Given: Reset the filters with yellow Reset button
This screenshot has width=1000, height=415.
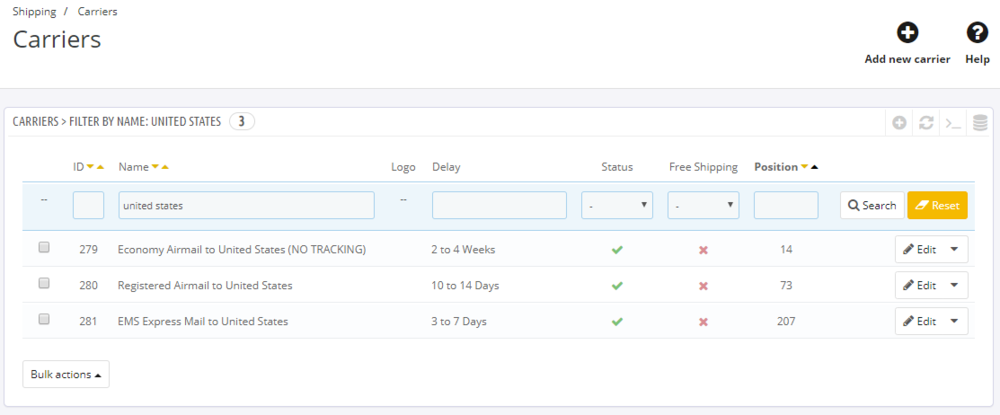Looking at the screenshot, I should tap(937, 205).
